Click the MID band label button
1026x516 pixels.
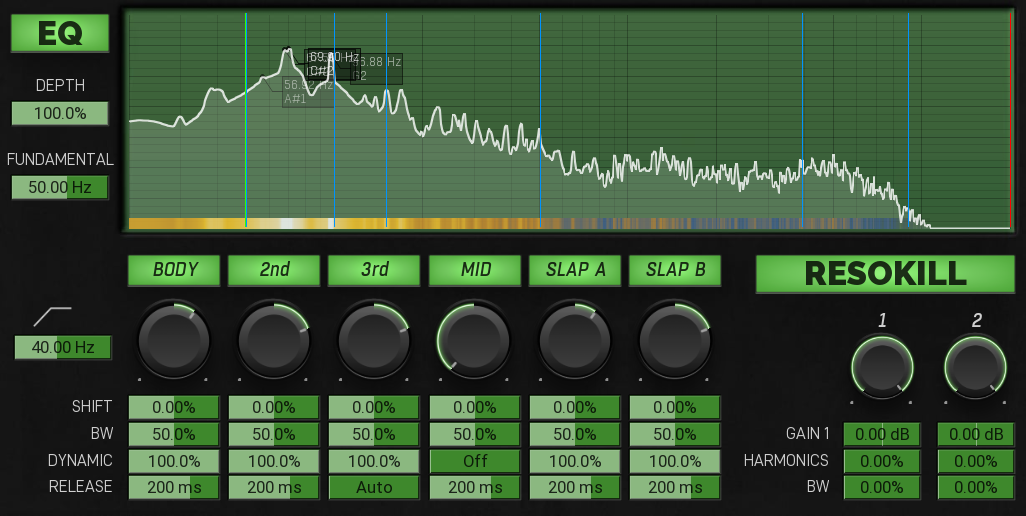coord(474,270)
